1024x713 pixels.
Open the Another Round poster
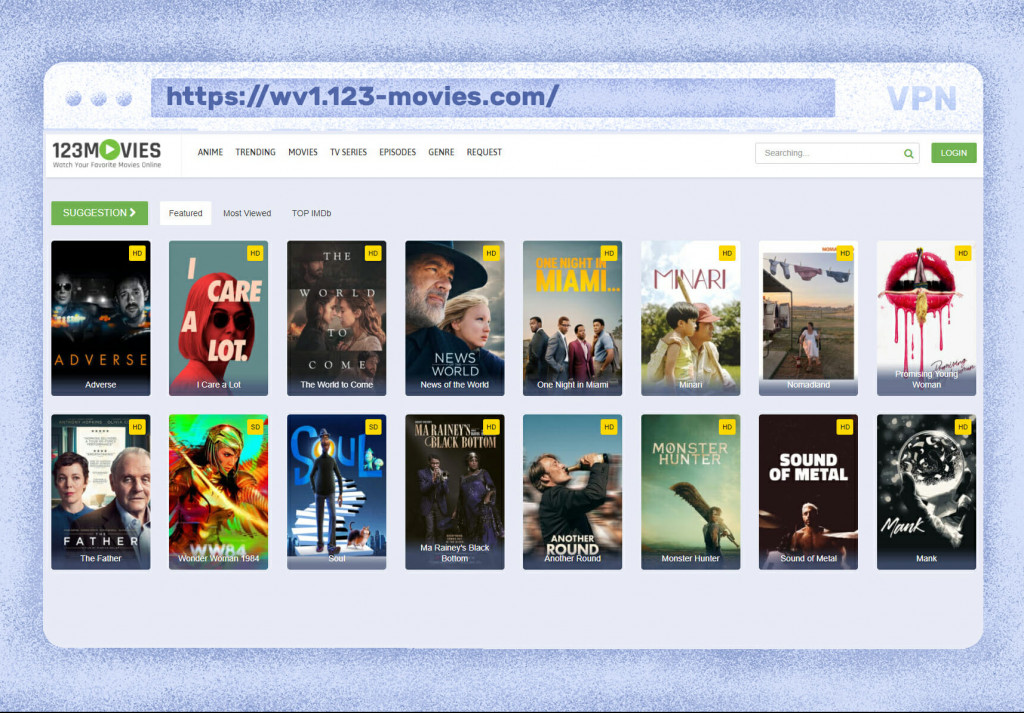(572, 492)
